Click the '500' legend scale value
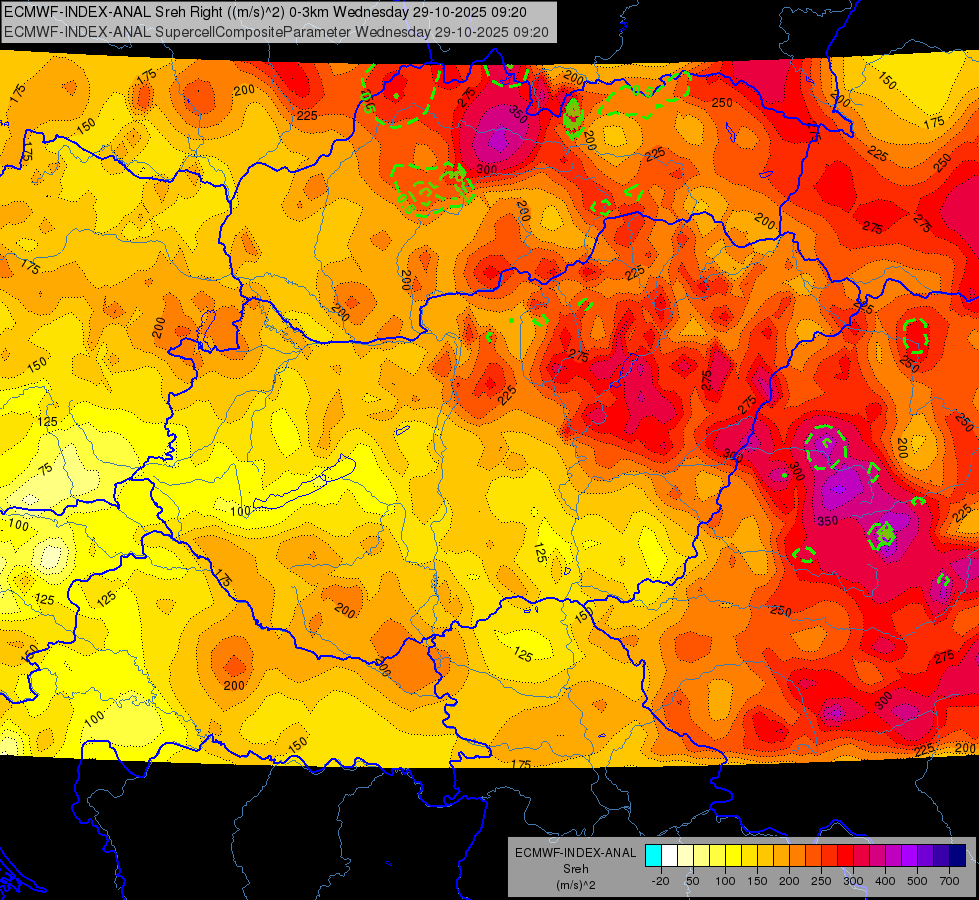 (917, 881)
